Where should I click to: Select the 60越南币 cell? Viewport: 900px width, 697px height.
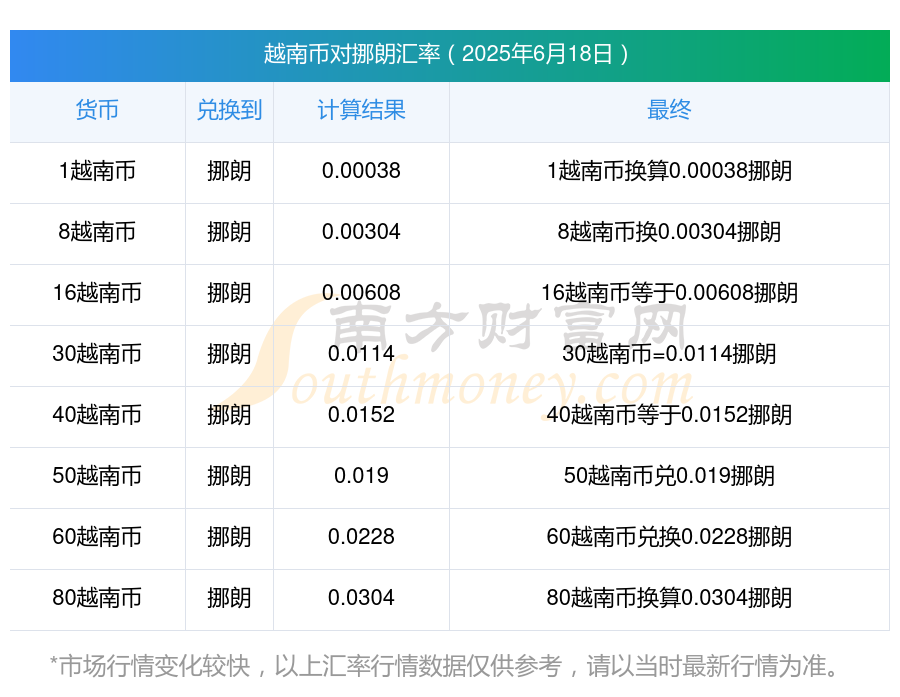97,537
